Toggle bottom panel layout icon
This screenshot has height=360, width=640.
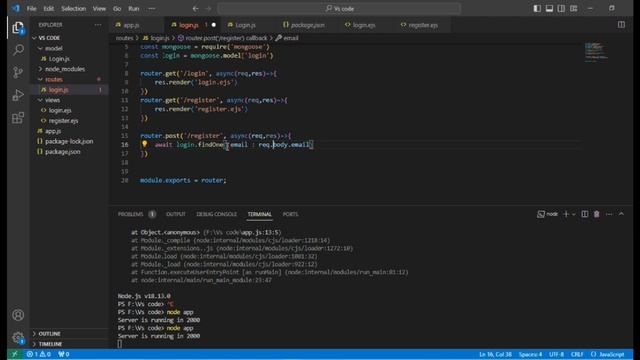(549, 9)
